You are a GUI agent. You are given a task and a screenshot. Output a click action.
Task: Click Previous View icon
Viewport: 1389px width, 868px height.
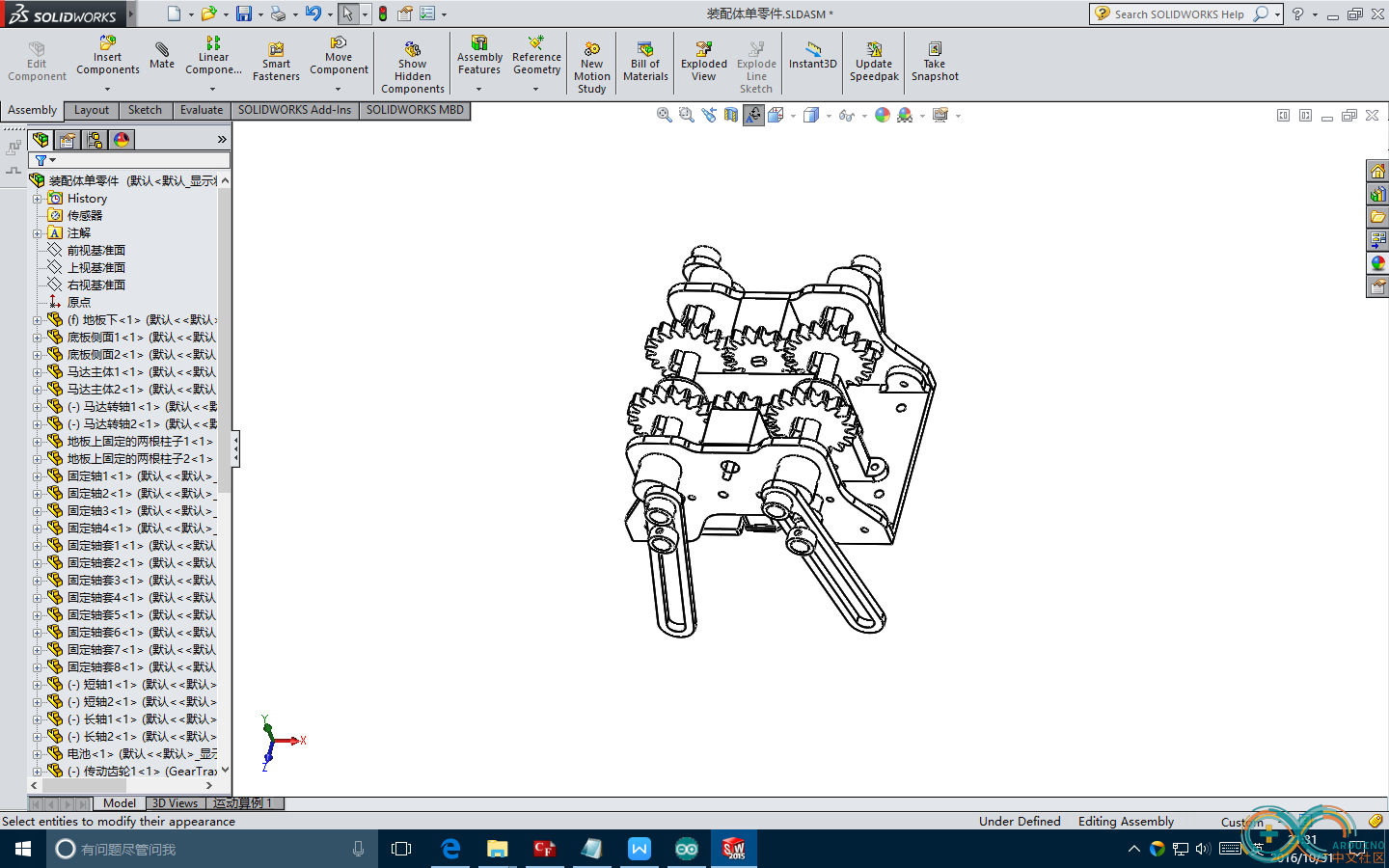709,115
